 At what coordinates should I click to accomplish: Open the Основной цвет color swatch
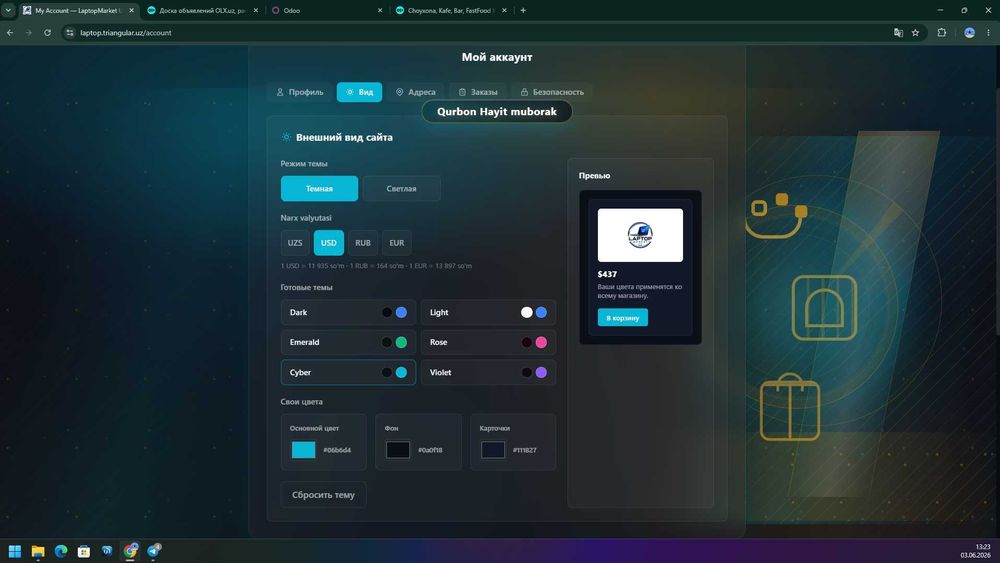[x=304, y=450]
